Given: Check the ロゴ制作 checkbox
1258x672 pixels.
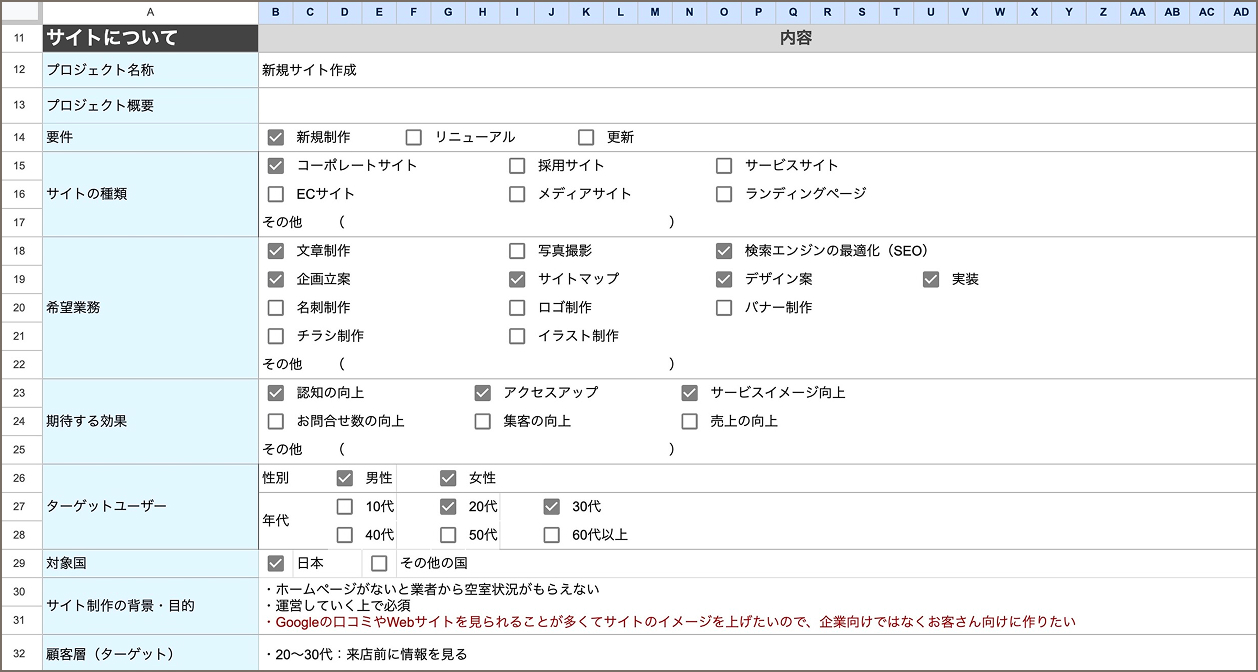Looking at the screenshot, I should coord(517,308).
